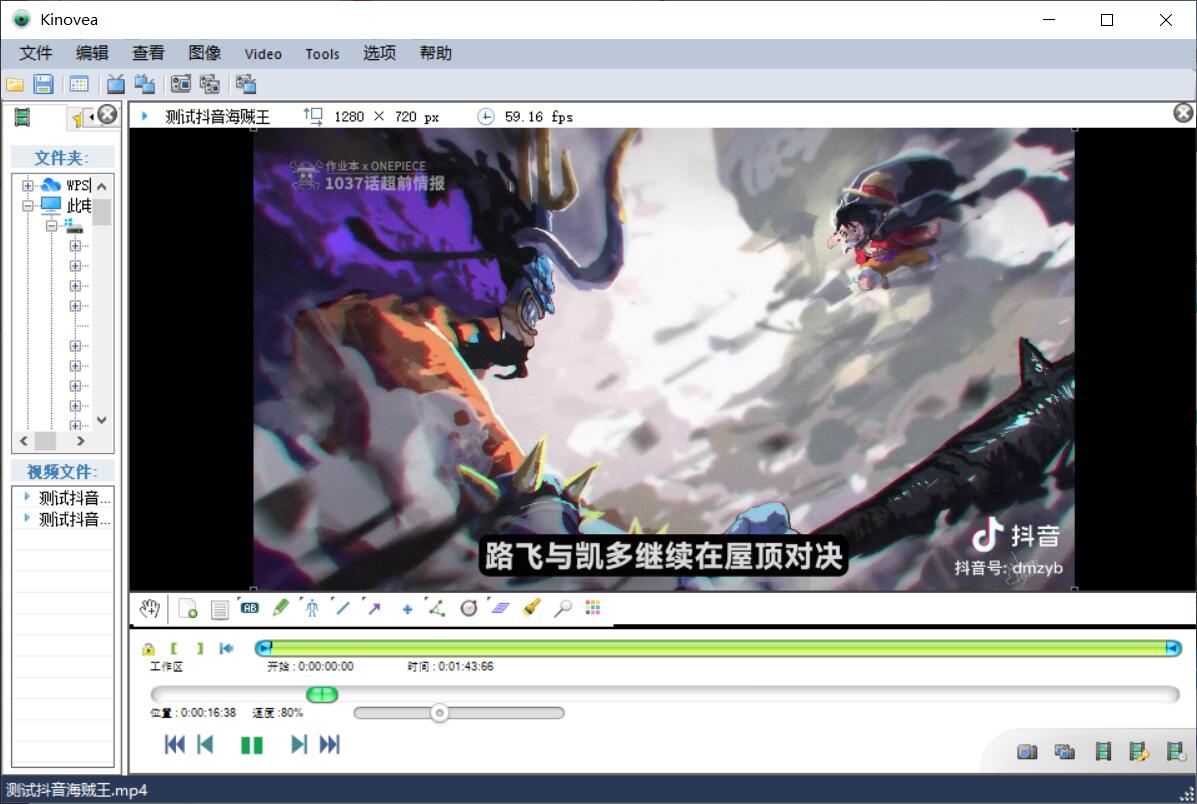Jump to last frame
Viewport: 1197px width, 804px height.
point(330,744)
